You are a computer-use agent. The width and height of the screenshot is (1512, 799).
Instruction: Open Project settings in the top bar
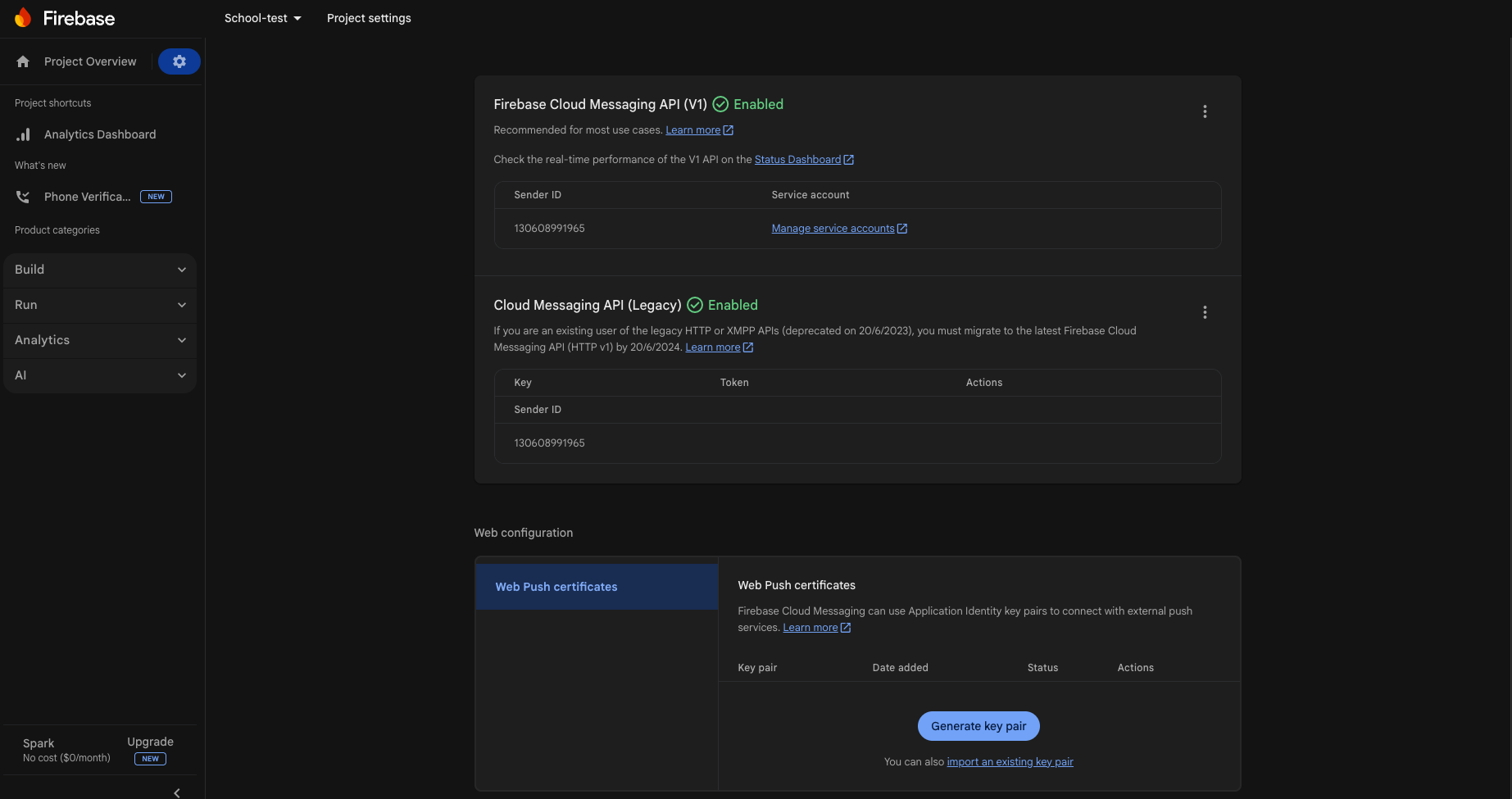369,17
